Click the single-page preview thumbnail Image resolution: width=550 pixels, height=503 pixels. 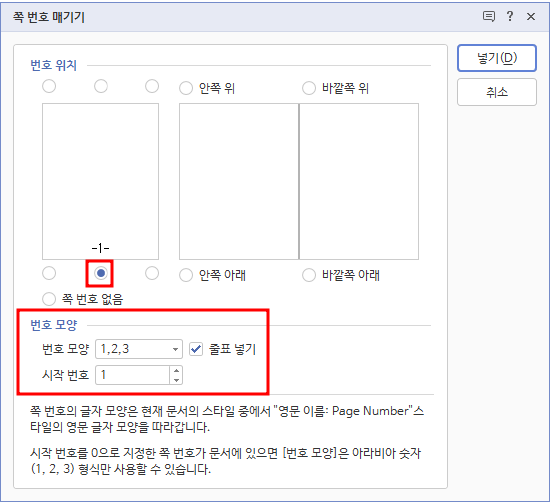pos(100,181)
